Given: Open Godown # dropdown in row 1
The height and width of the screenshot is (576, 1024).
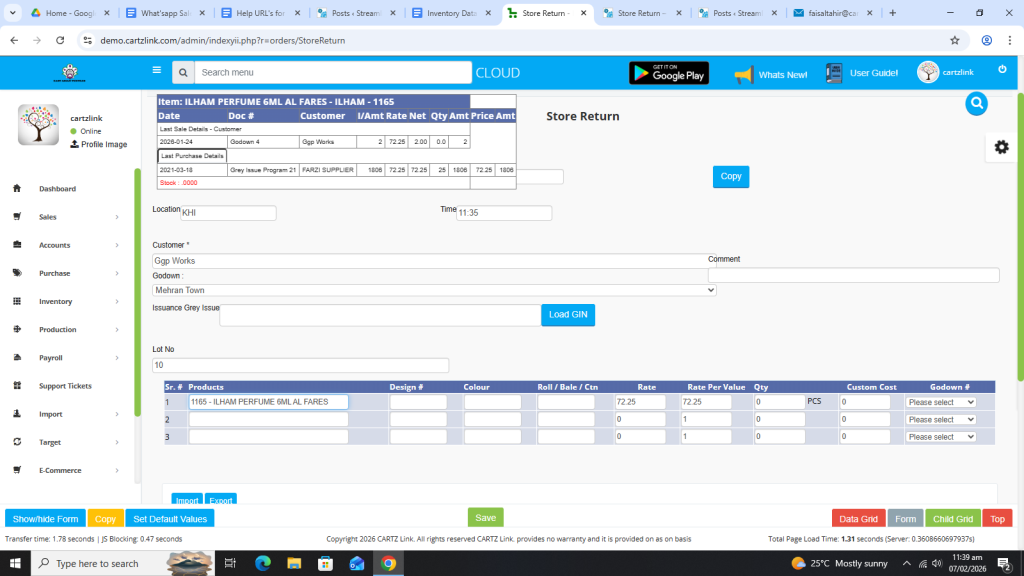Looking at the screenshot, I should point(940,402).
